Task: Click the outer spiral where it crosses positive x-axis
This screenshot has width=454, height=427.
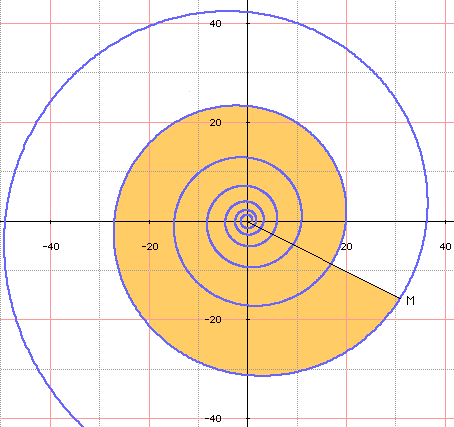Action: point(427,221)
